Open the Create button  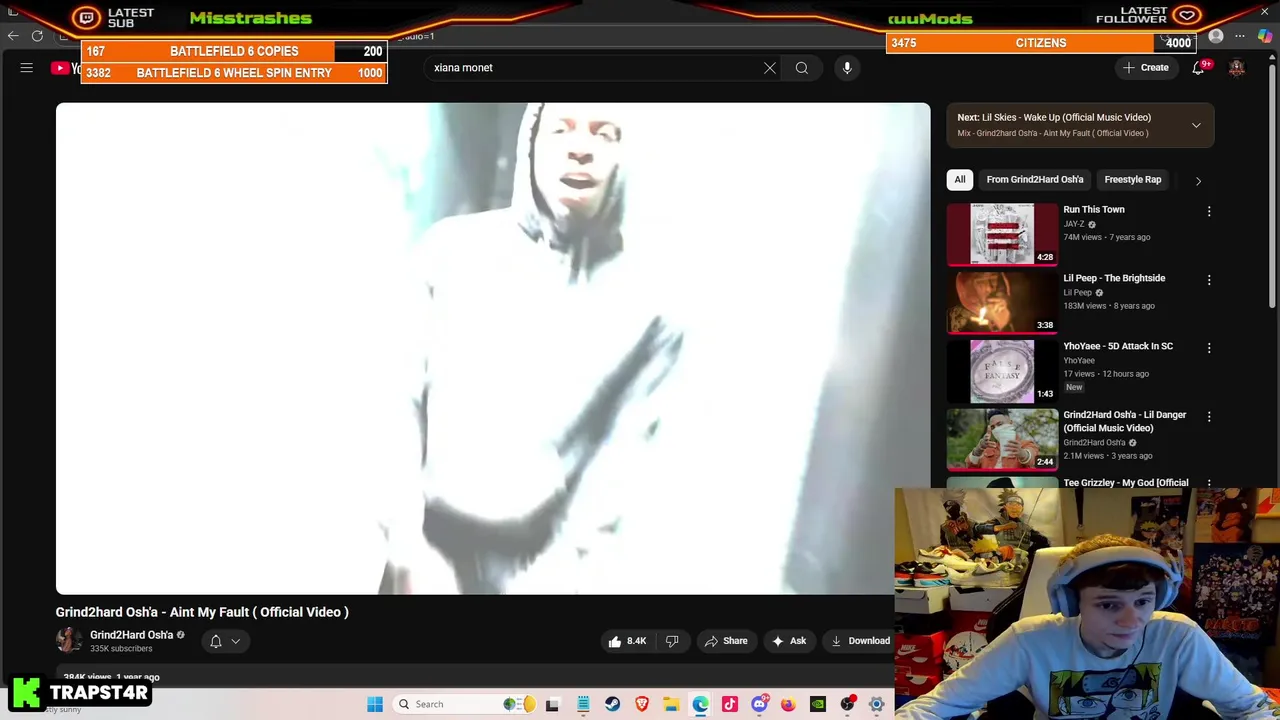pos(1146,68)
